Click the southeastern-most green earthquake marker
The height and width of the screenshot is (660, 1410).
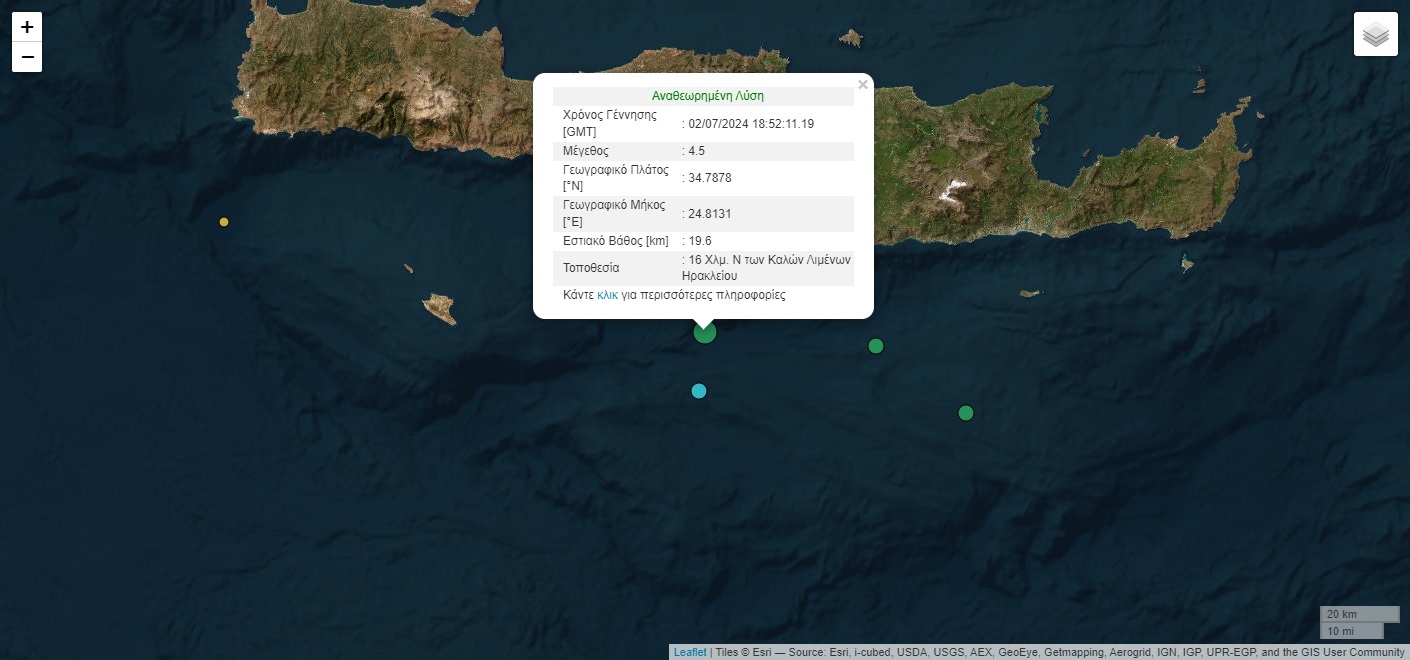click(x=966, y=413)
